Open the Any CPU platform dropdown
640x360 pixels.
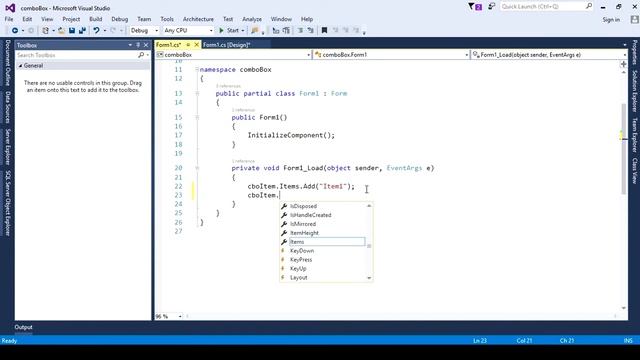click(188, 30)
